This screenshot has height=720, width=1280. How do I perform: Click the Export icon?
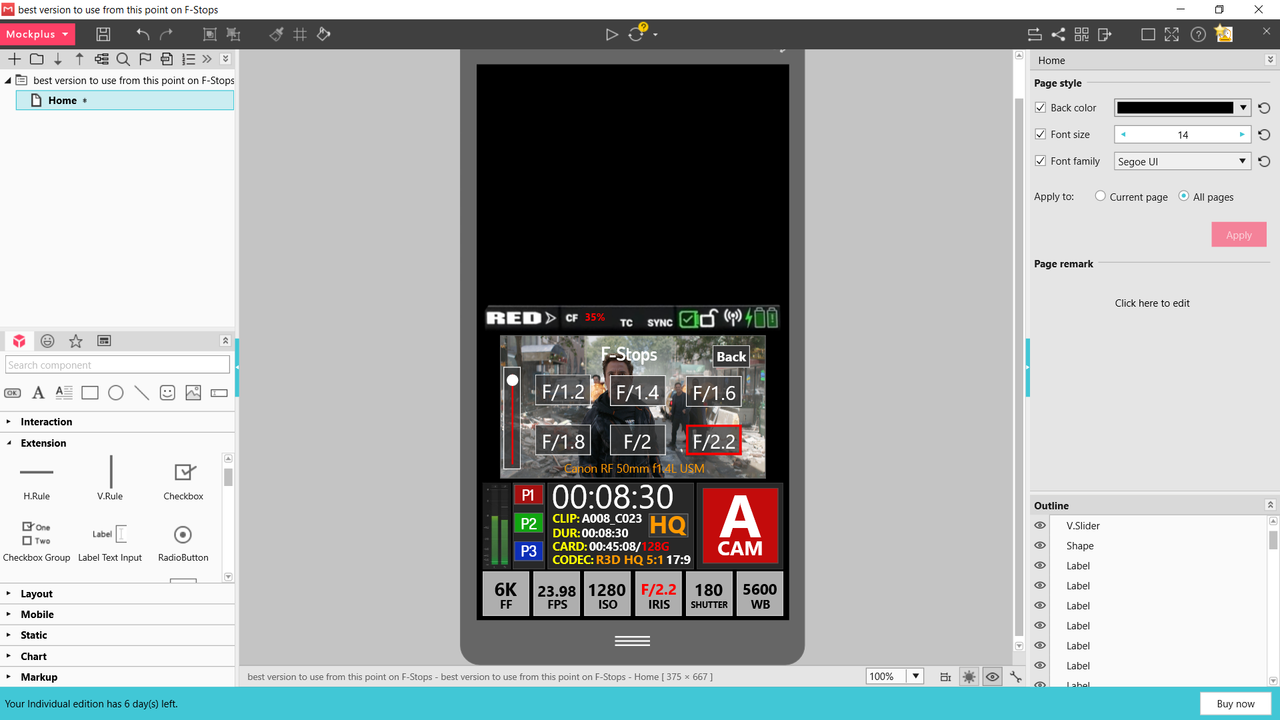pos(1104,34)
